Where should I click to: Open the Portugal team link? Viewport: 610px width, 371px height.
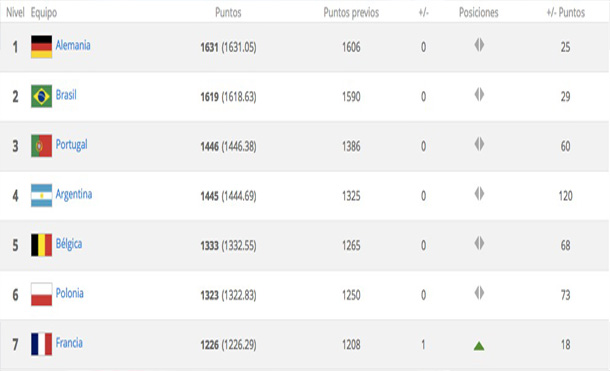(x=72, y=145)
